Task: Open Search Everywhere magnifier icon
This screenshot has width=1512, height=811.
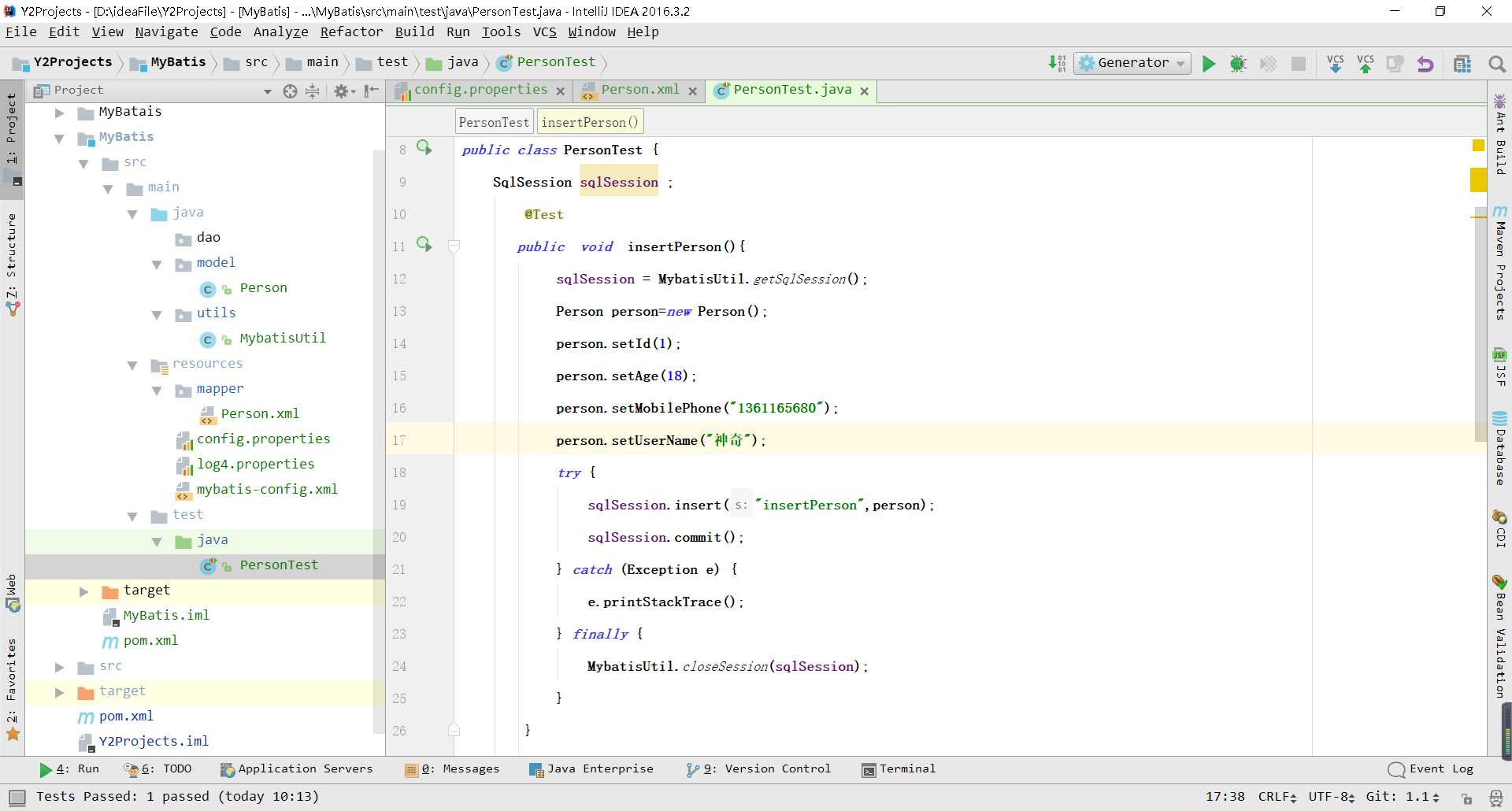Action: (x=1496, y=64)
